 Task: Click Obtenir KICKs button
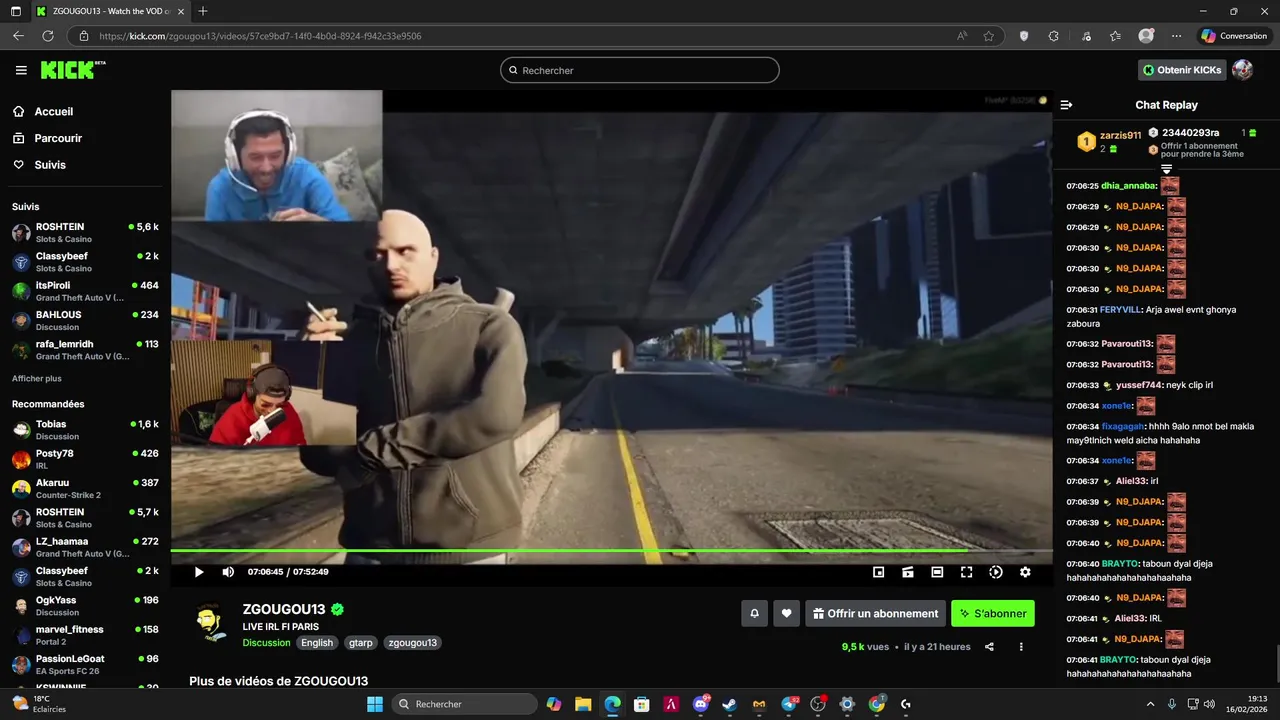(1182, 70)
